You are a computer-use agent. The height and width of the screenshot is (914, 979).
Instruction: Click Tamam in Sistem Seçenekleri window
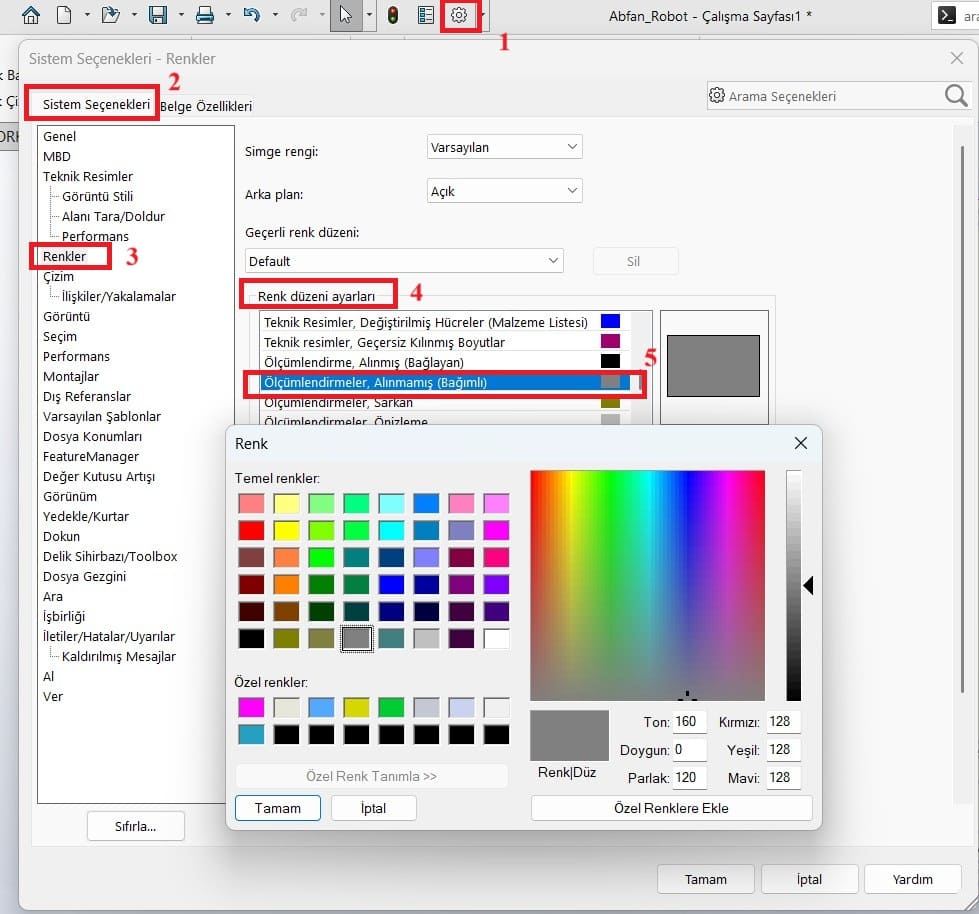(x=706, y=879)
